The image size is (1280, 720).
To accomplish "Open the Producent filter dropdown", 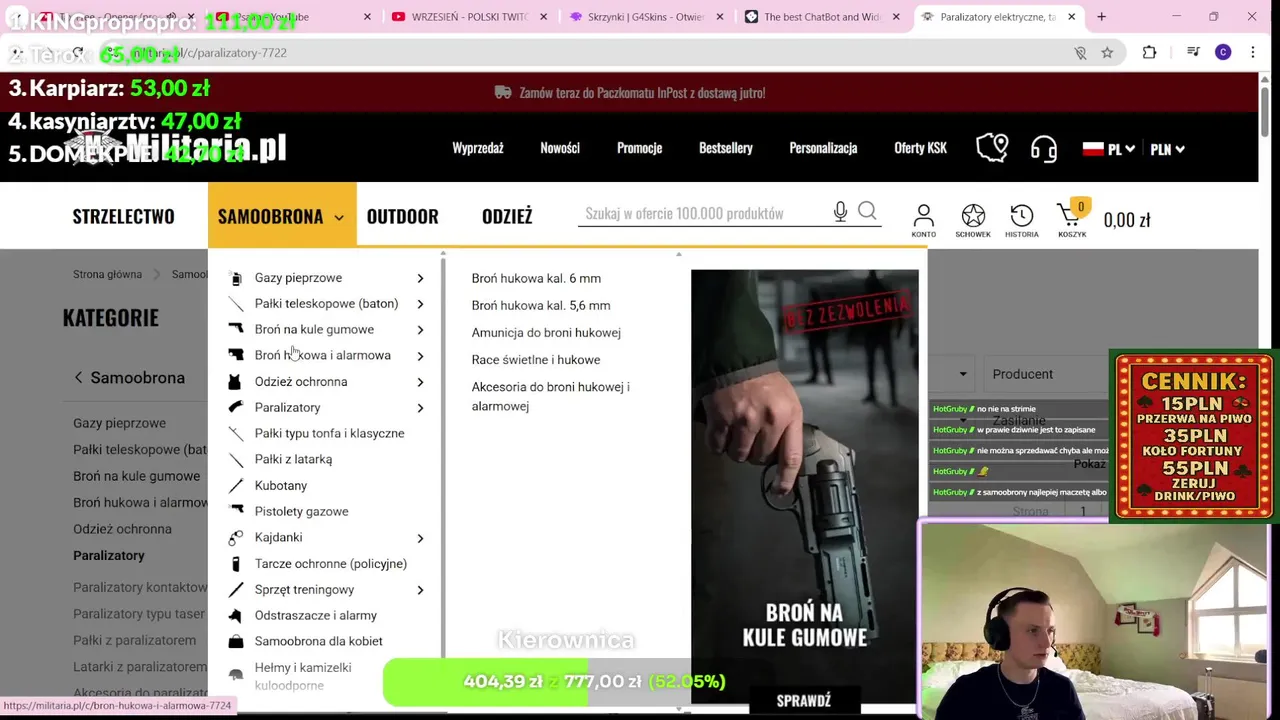I will (1045, 374).
